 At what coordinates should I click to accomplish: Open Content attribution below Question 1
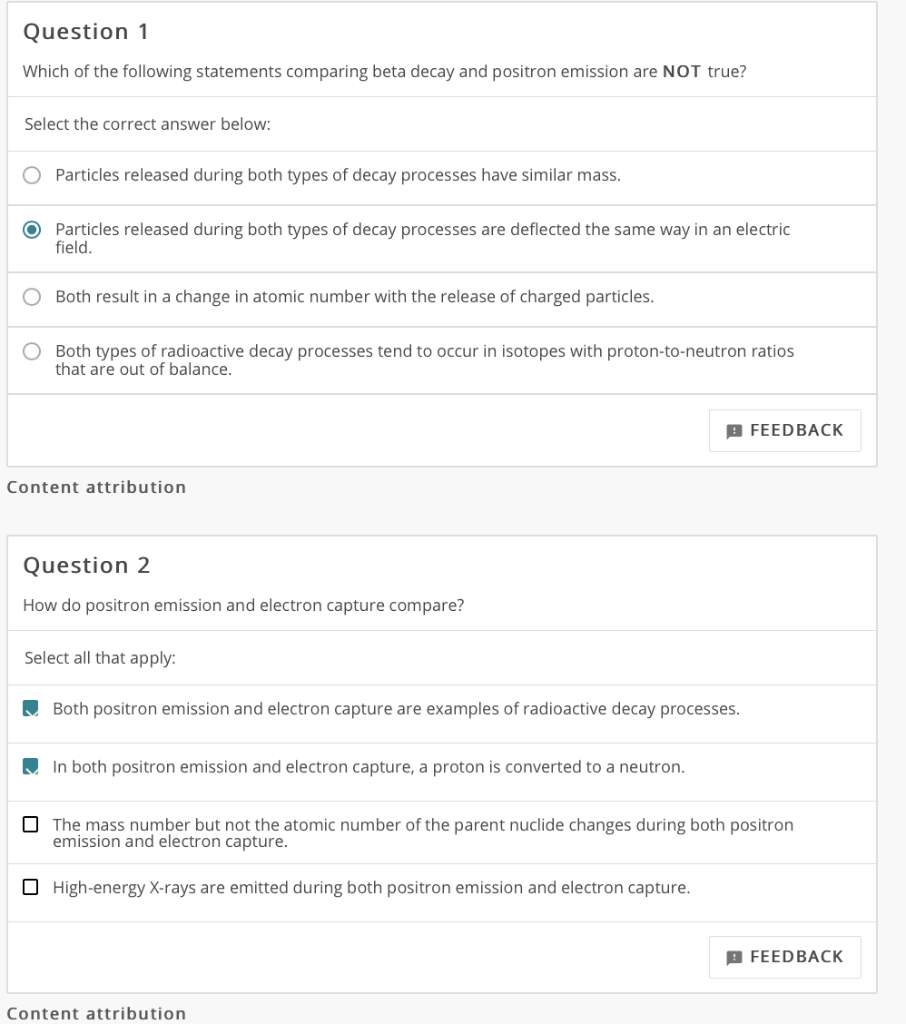(96, 488)
